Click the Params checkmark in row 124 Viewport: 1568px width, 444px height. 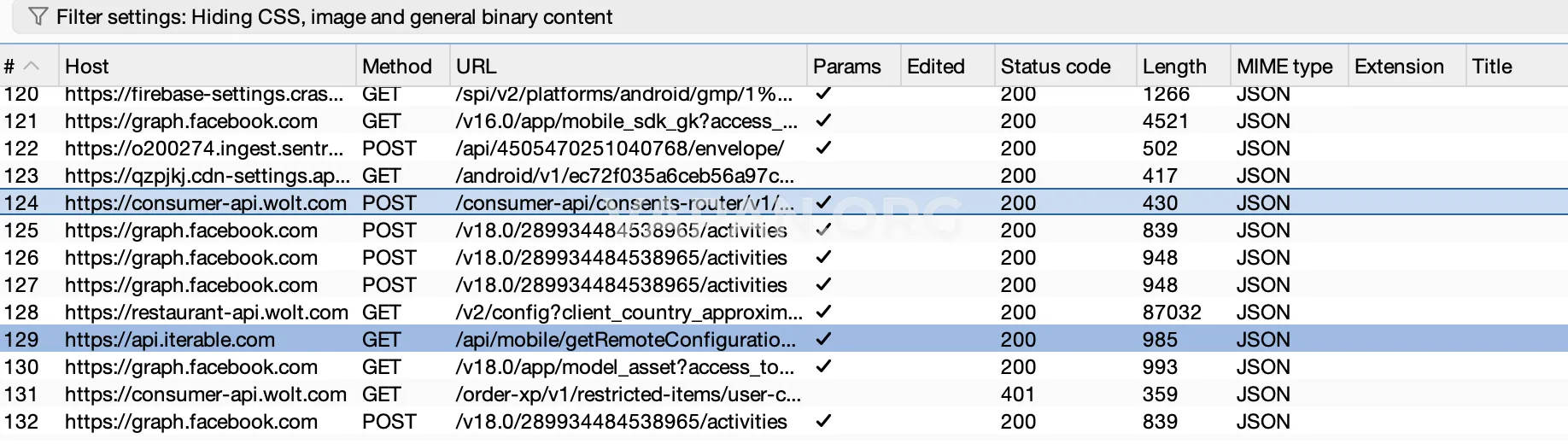[x=823, y=202]
